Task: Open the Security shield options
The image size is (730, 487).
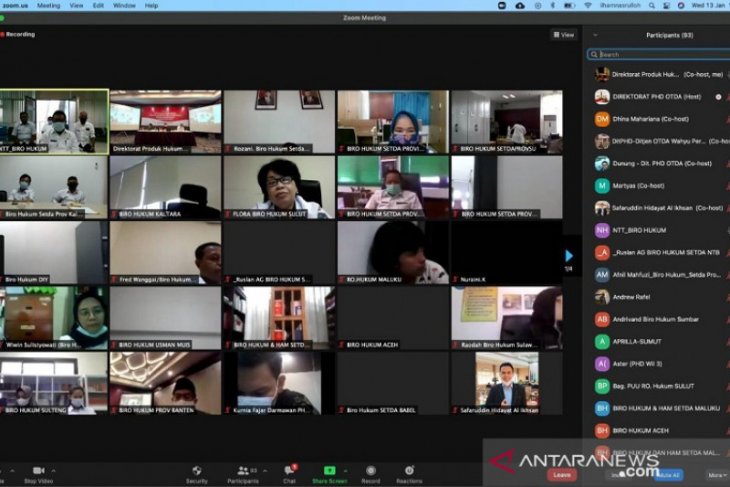Action: [x=197, y=471]
